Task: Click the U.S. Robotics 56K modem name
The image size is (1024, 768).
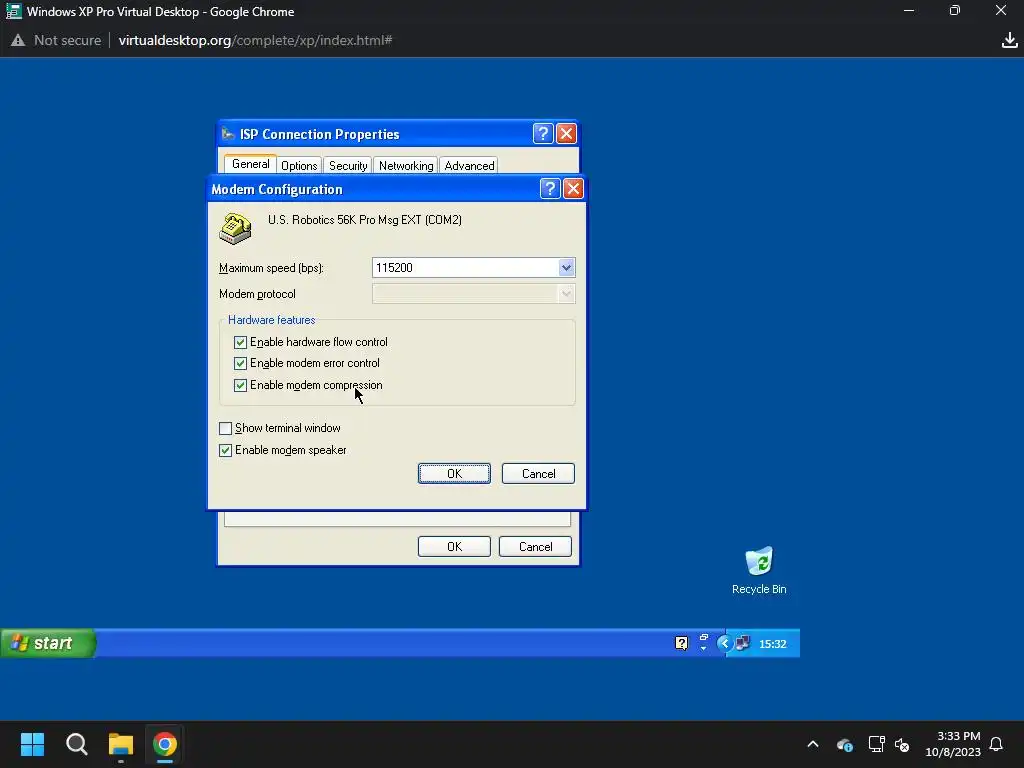Action: pos(364,220)
